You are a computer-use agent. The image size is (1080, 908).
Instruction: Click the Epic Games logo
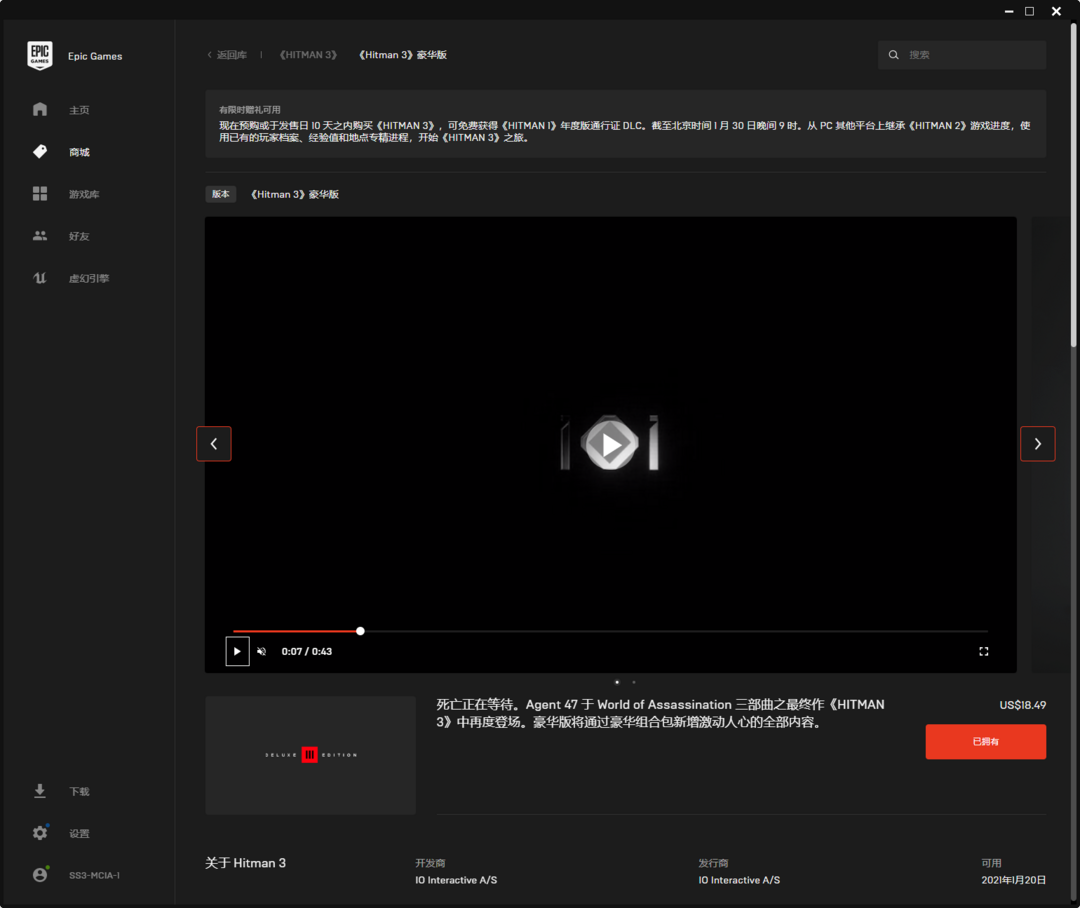[40, 55]
